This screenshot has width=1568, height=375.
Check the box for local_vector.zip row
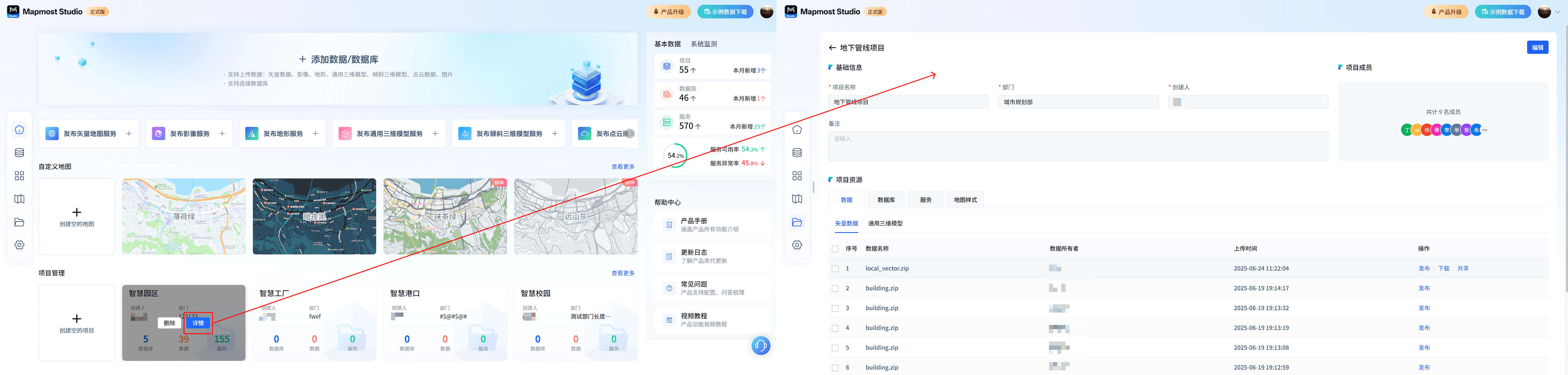835,268
